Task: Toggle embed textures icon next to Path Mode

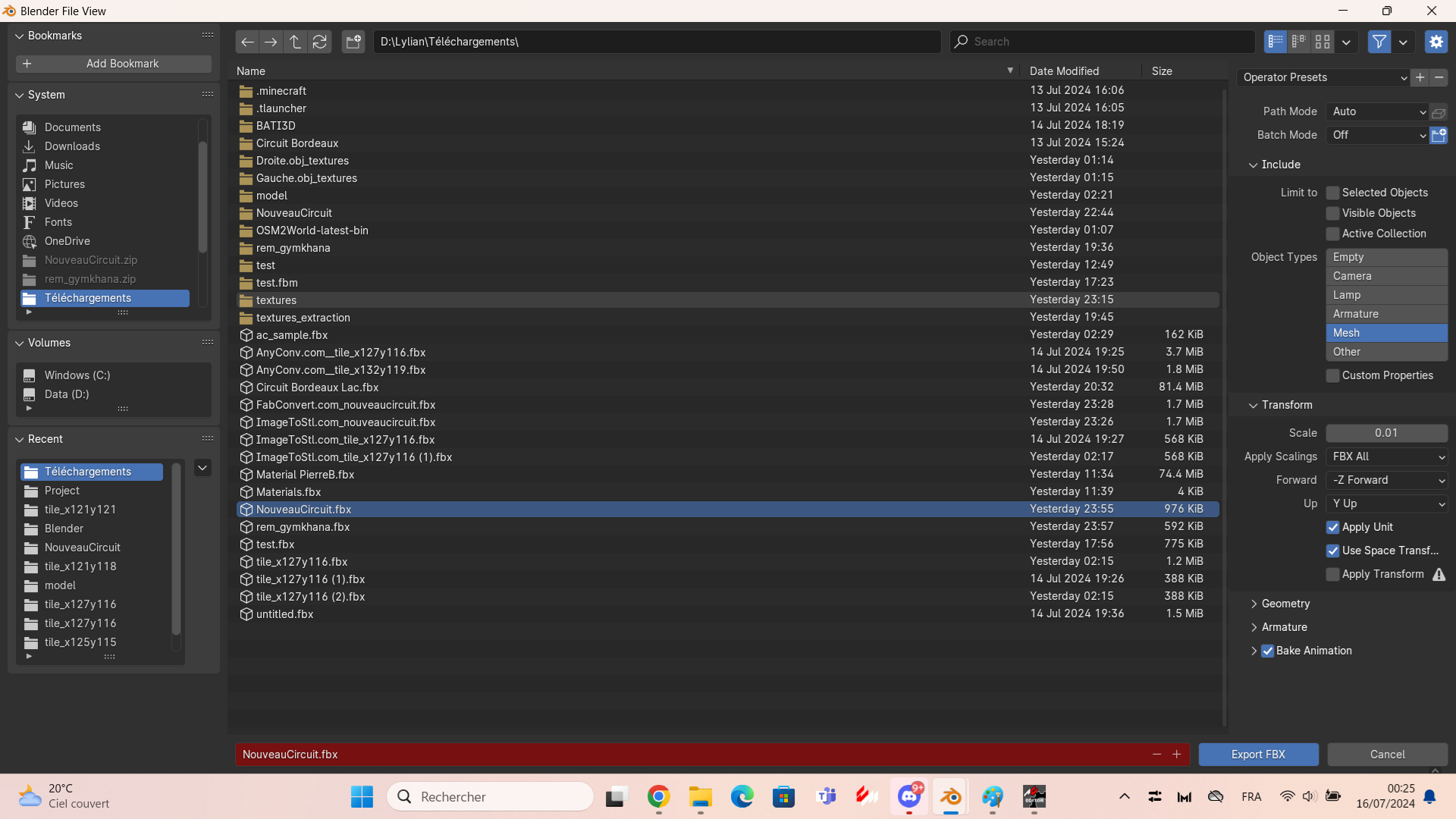Action: pyautogui.click(x=1439, y=112)
